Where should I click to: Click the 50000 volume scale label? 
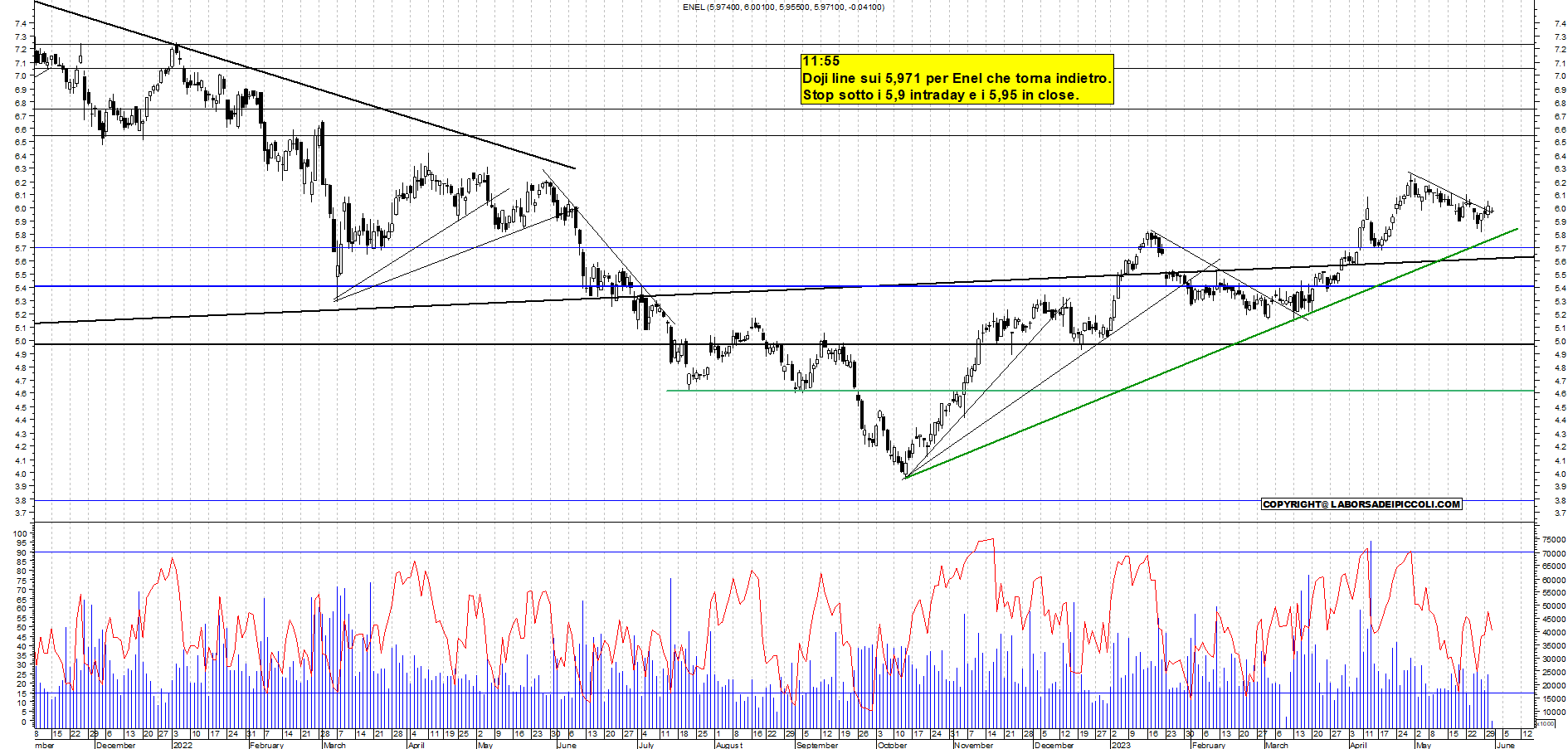click(x=1553, y=606)
